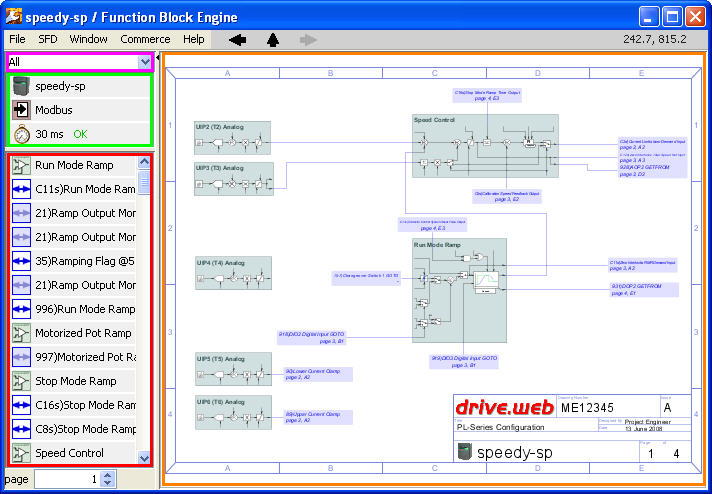Increase the page number with the stepper up arrow
This screenshot has height=494, width=712.
pos(108,475)
